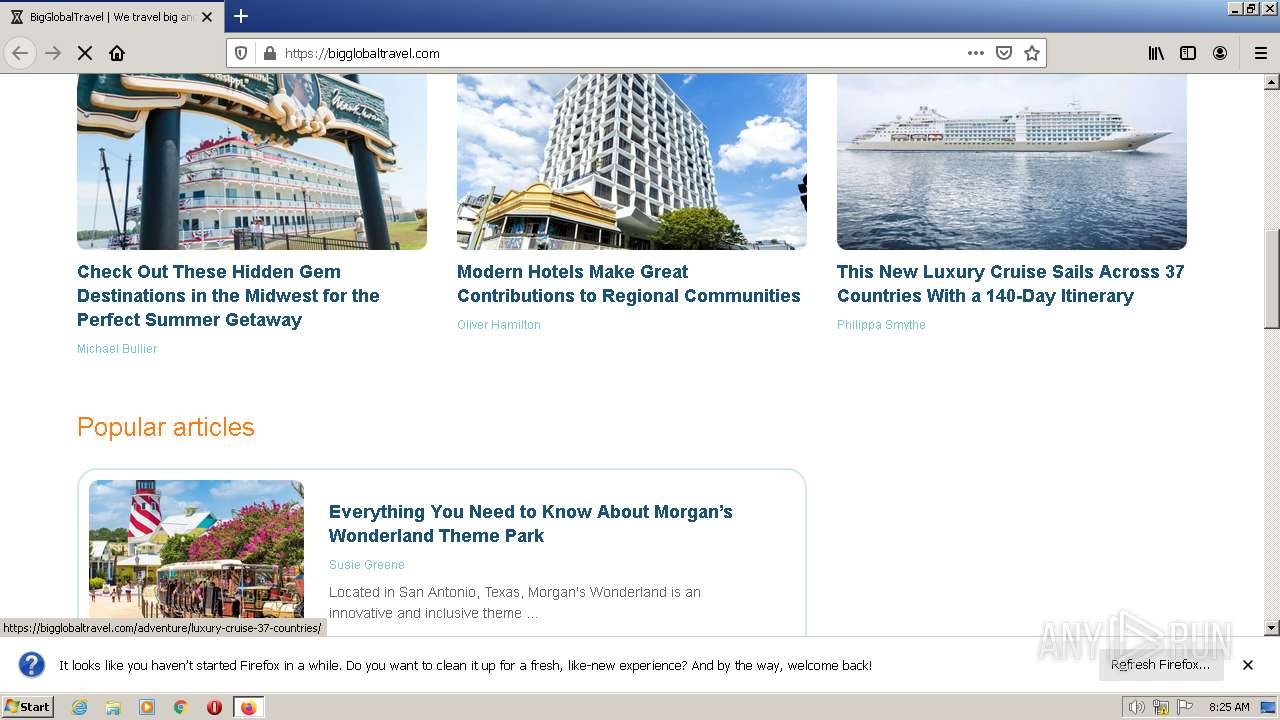This screenshot has height=720, width=1280.
Task: Open the modern hotel building image
Action: click(632, 161)
